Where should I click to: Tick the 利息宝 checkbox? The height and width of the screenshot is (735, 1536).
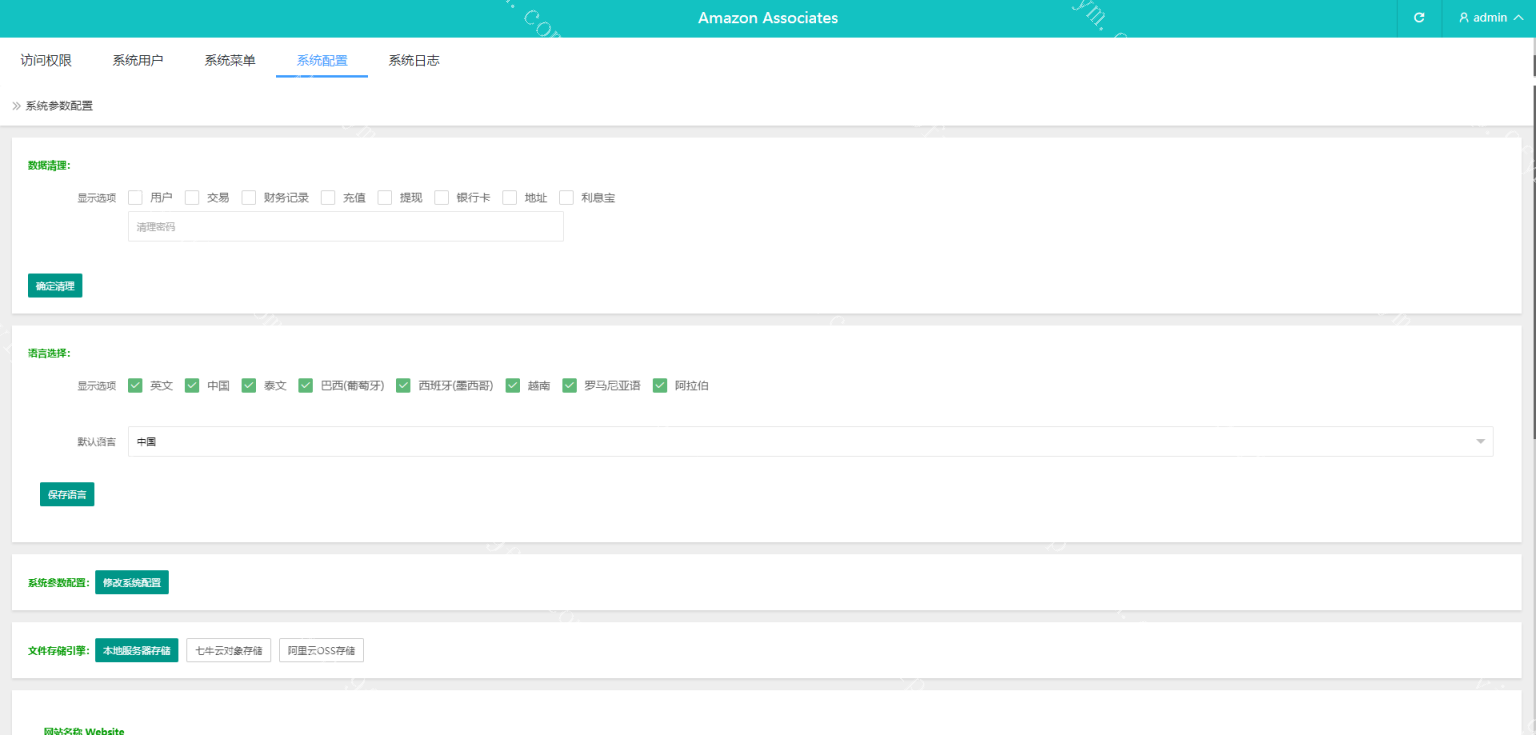click(566, 198)
